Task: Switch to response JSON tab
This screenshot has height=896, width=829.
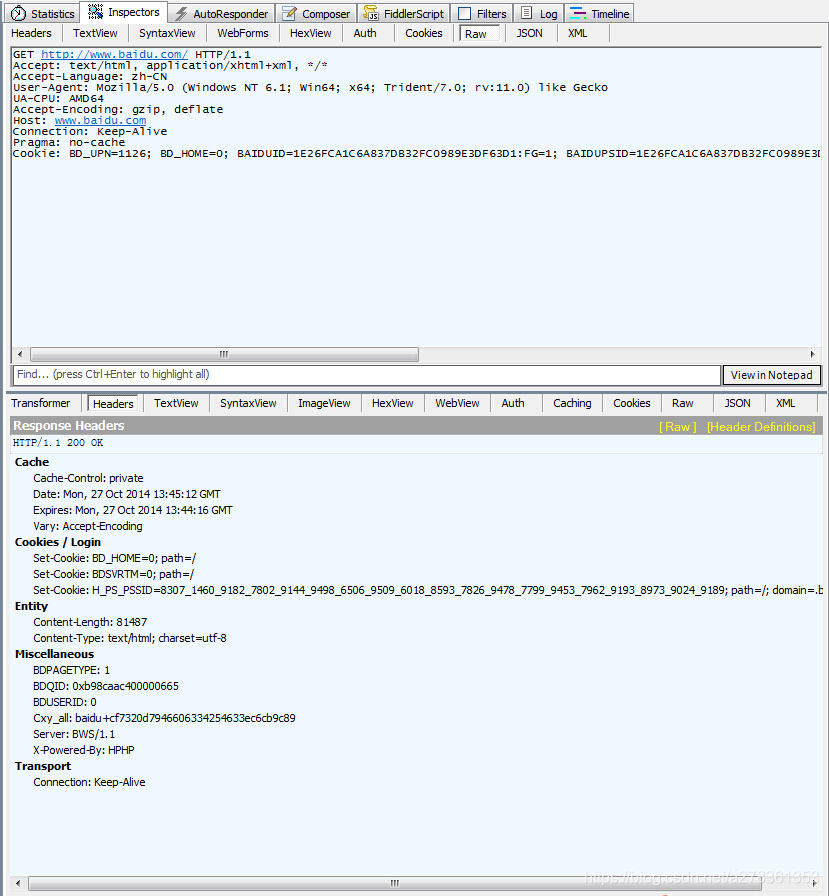Action: [738, 403]
